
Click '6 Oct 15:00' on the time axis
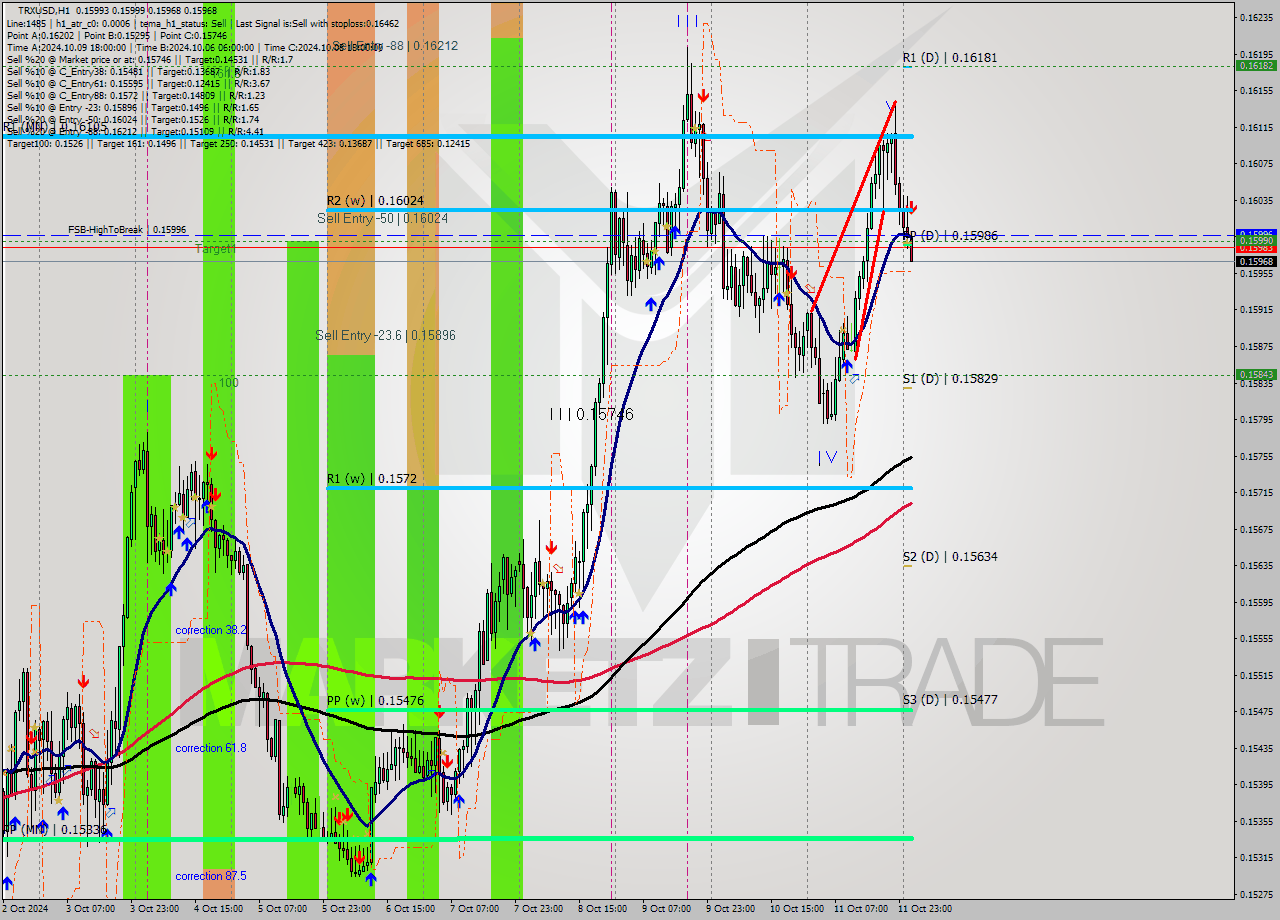pyautogui.click(x=410, y=909)
